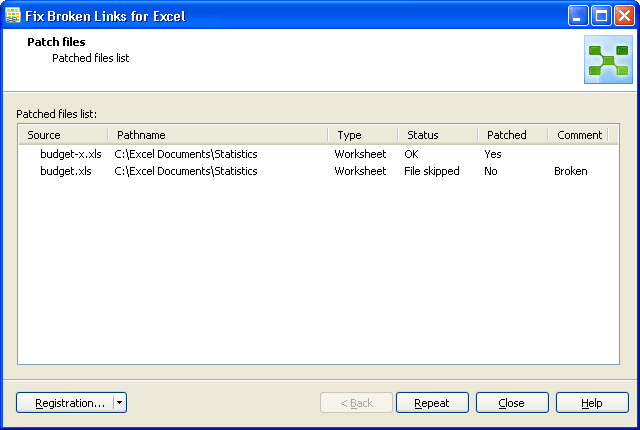Click the pathname of budget-x.xls
The width and height of the screenshot is (640, 430).
click(186, 154)
